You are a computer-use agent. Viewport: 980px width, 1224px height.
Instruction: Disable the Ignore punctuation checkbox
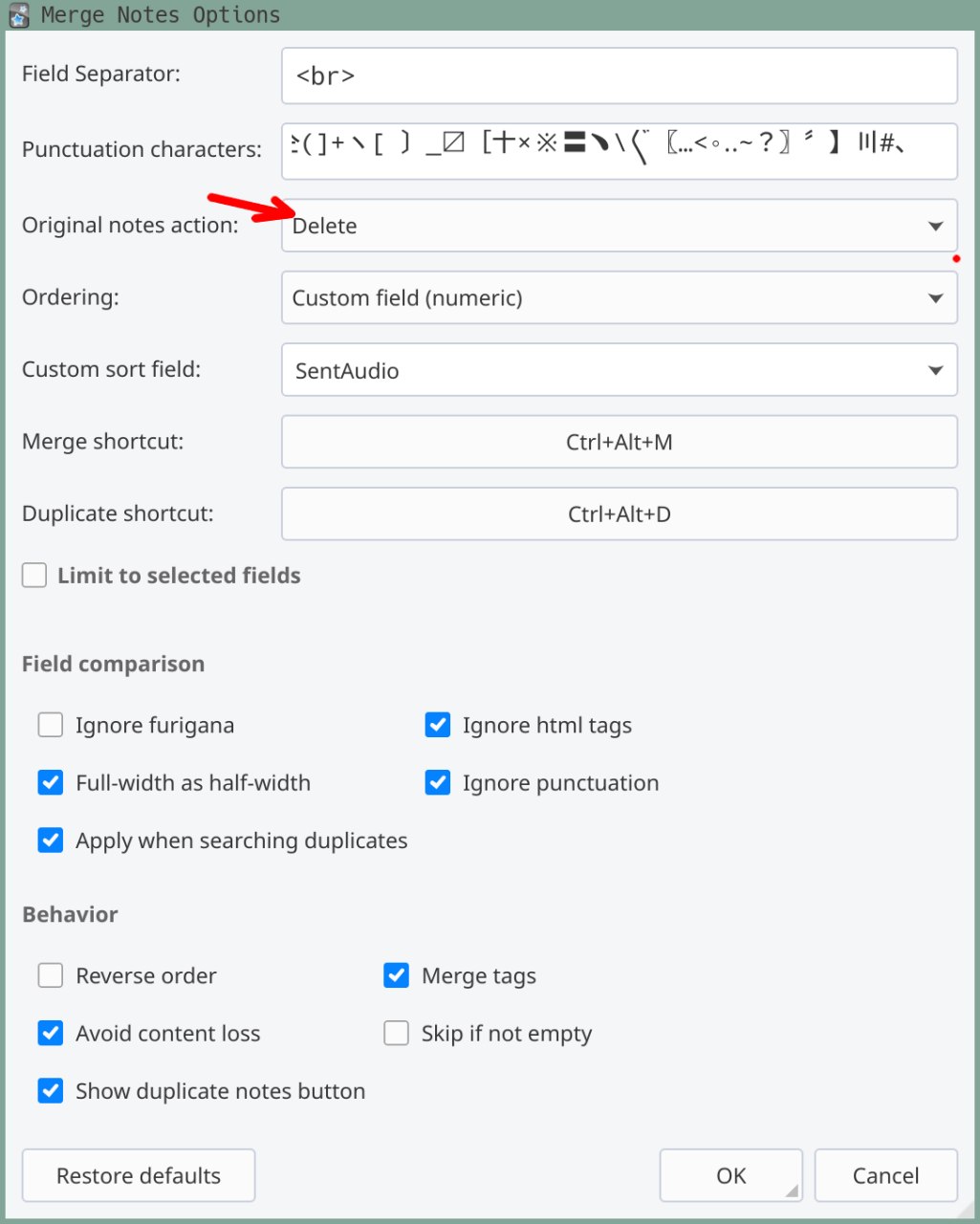(x=438, y=783)
